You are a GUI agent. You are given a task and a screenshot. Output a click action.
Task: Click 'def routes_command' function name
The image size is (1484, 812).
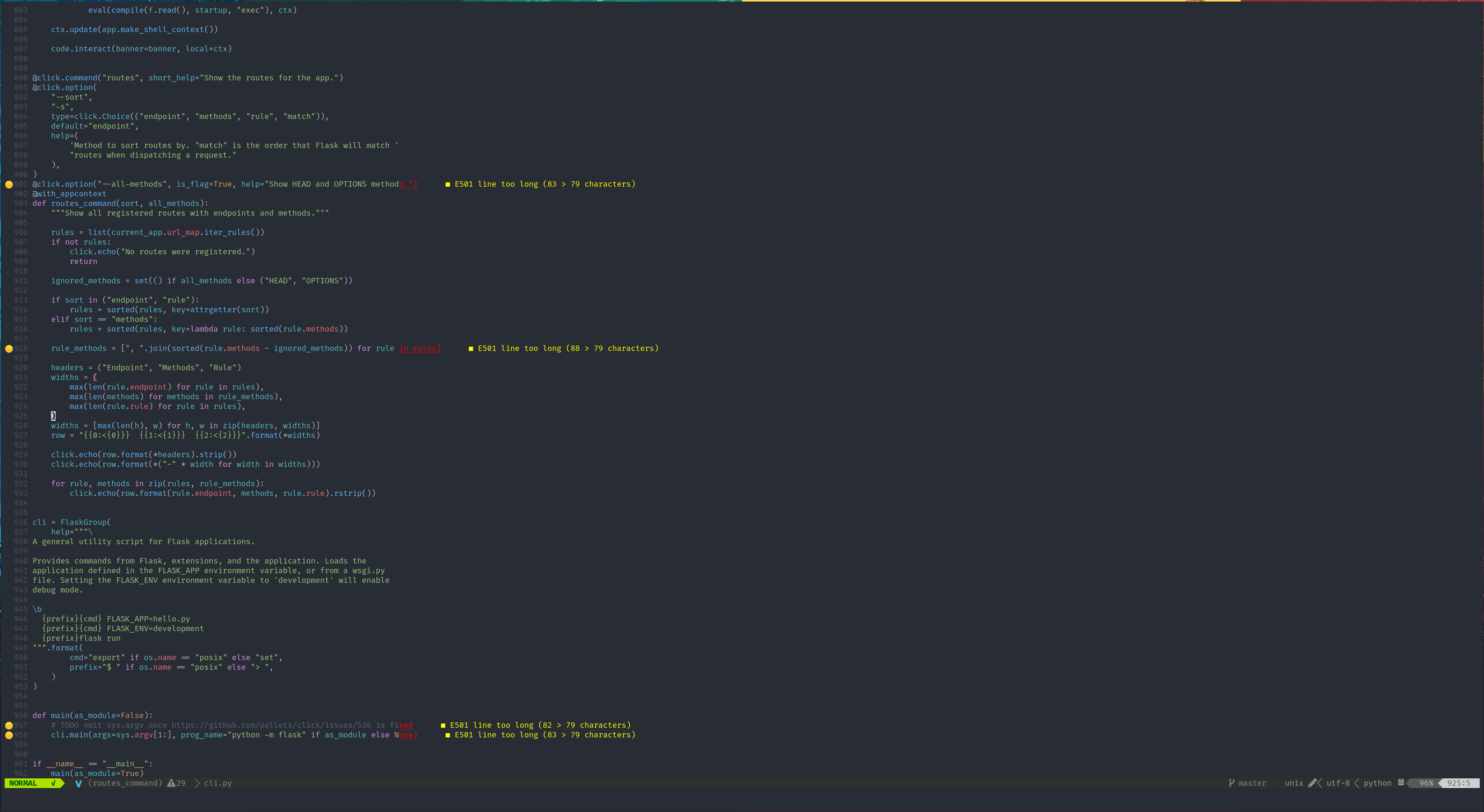[x=83, y=203]
